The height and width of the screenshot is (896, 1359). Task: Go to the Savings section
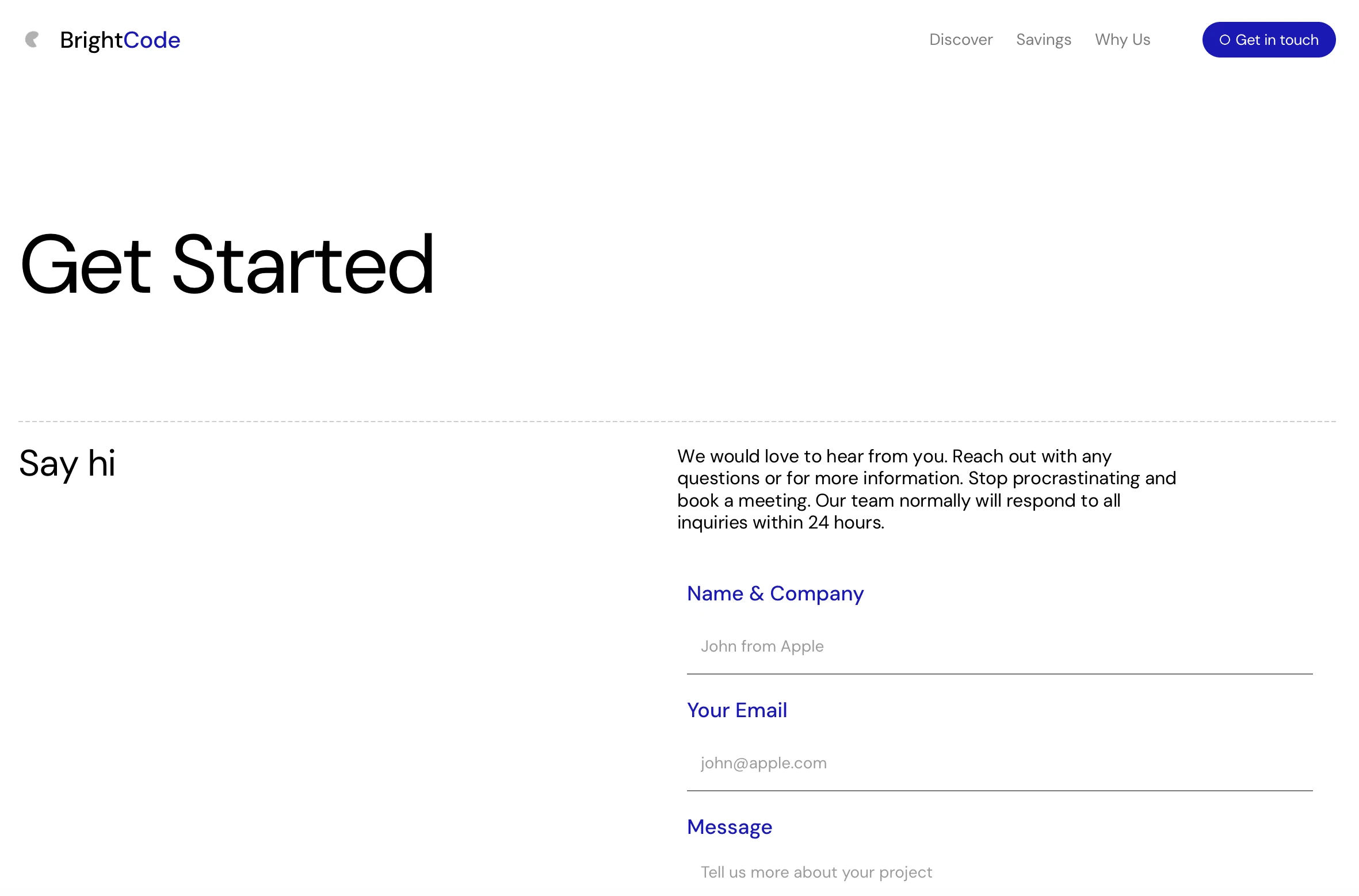pos(1043,40)
